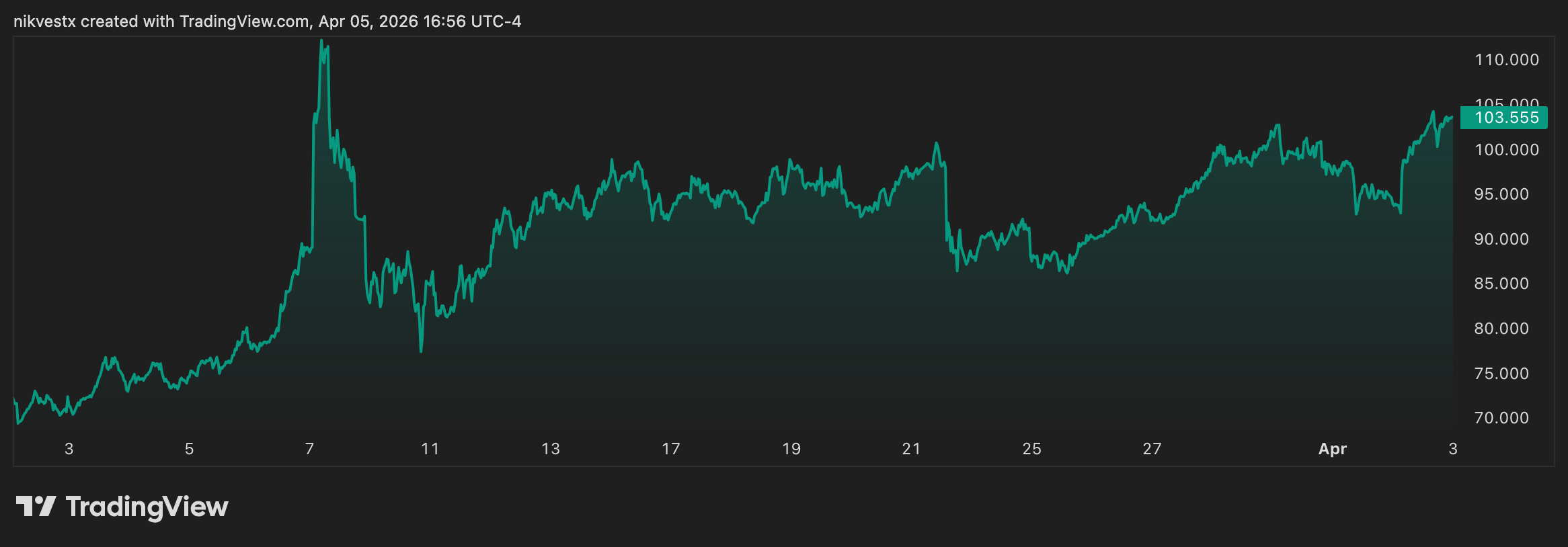
Task: Select the 95.000 price scale label
Action: tap(1501, 194)
